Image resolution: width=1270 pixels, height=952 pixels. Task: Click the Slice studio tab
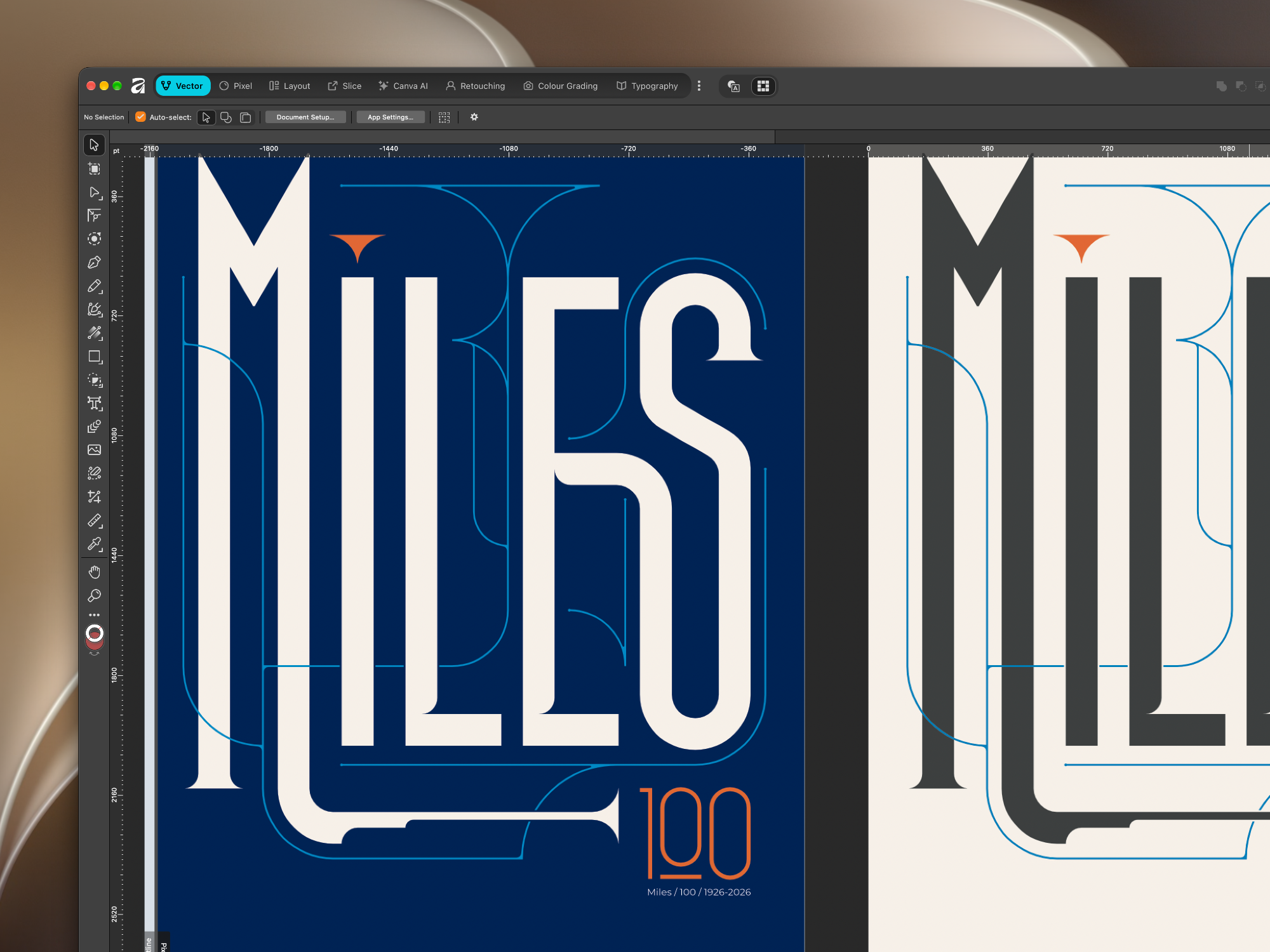(x=345, y=86)
